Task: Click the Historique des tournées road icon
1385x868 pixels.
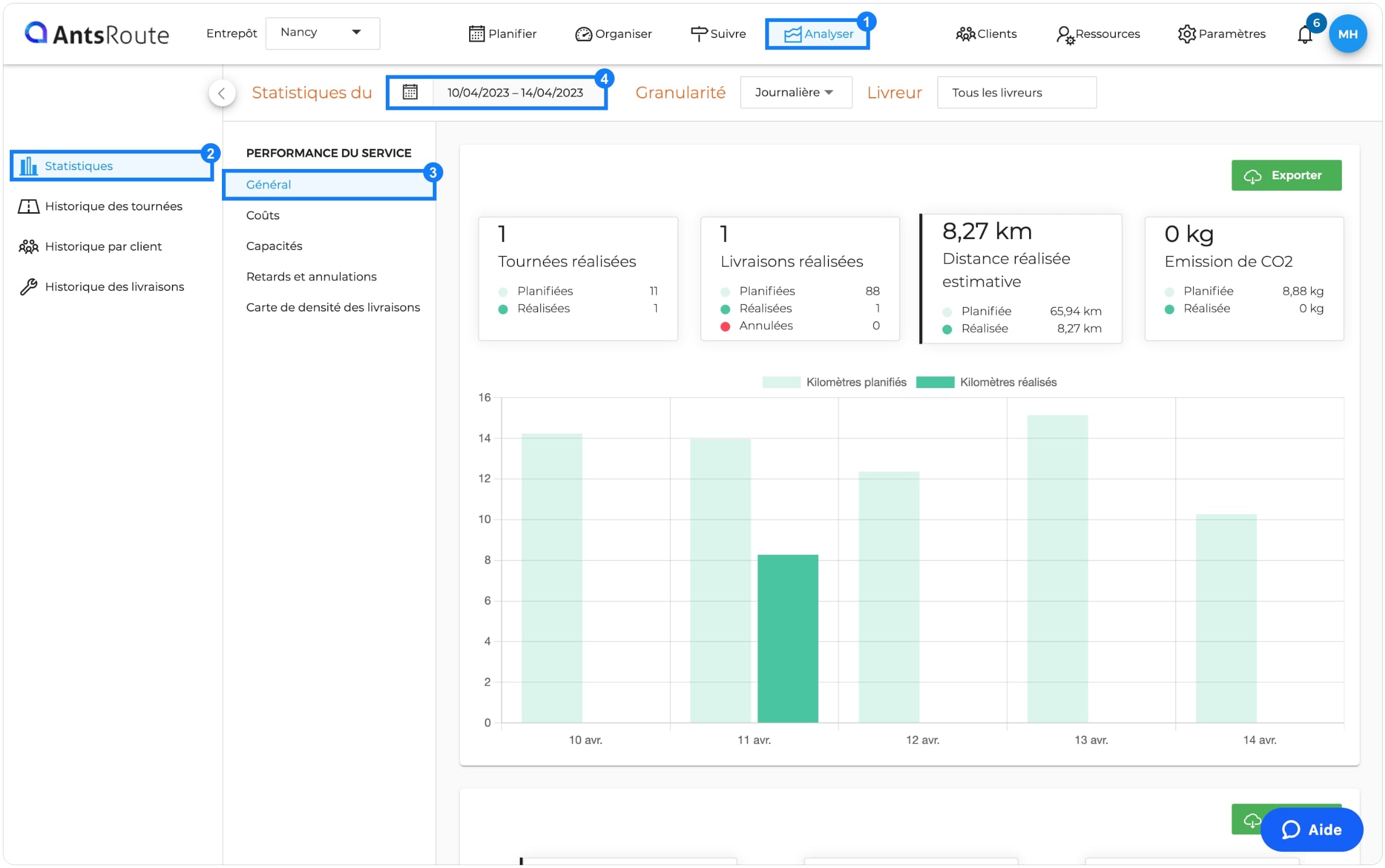Action: pyautogui.click(x=28, y=206)
